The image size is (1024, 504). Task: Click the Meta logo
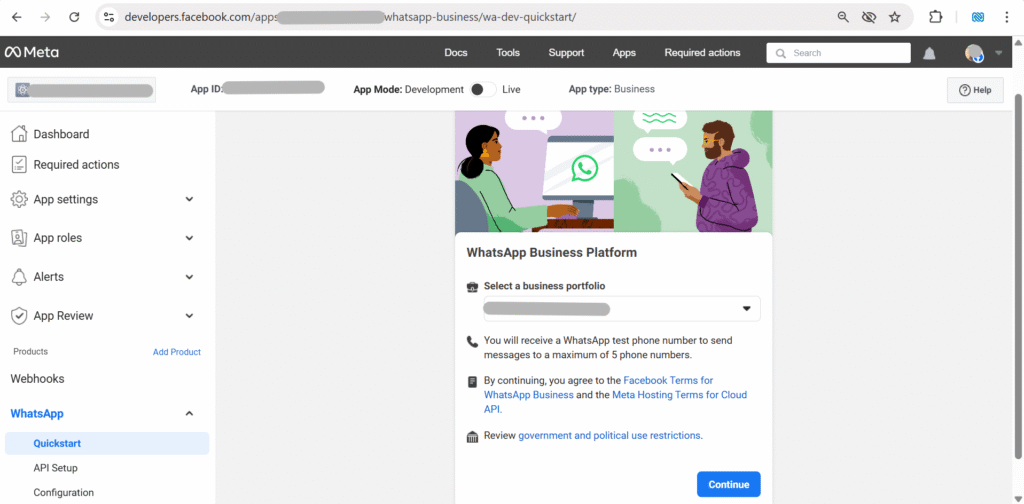31,52
